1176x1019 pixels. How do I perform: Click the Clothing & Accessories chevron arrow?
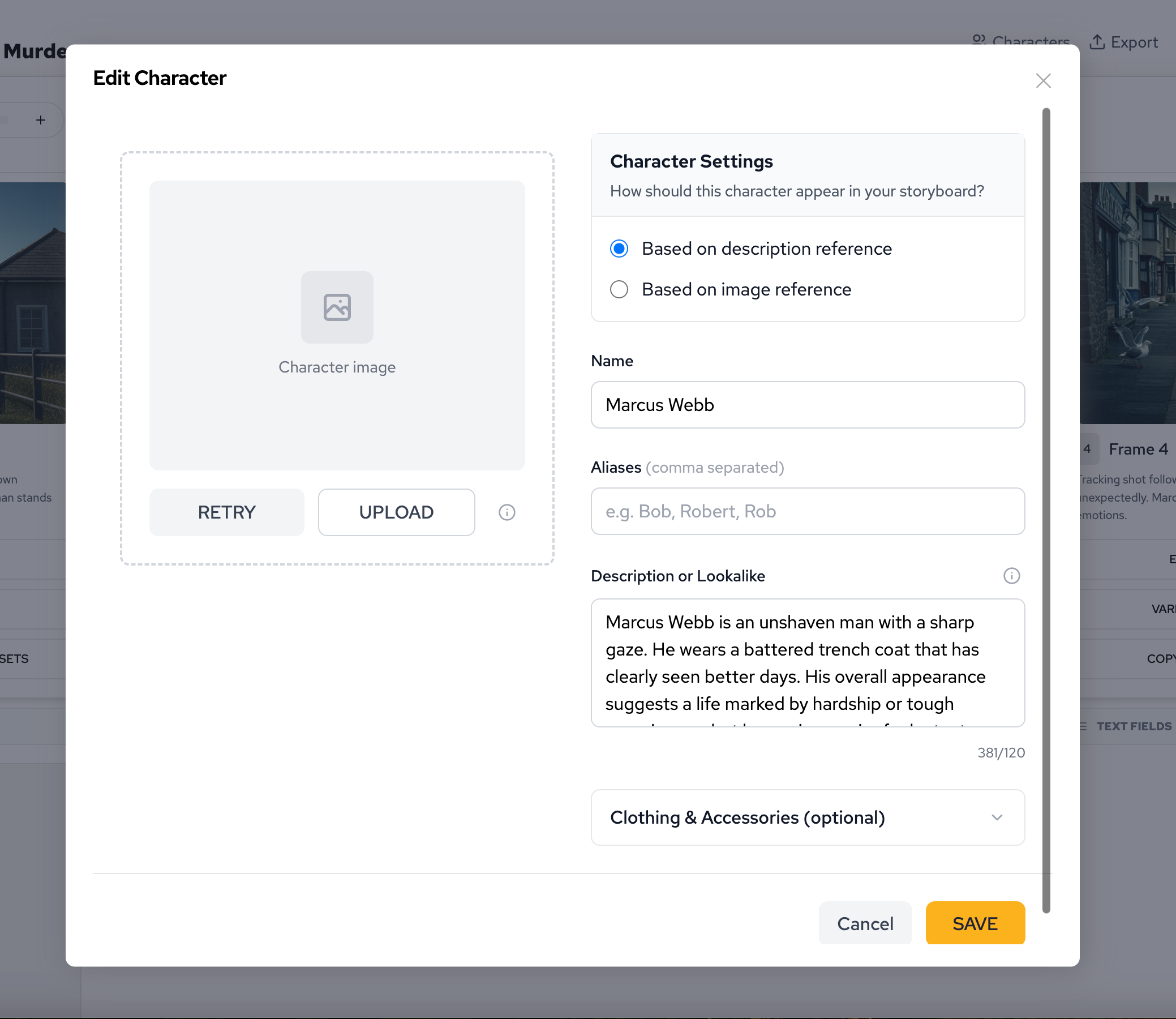(x=997, y=817)
